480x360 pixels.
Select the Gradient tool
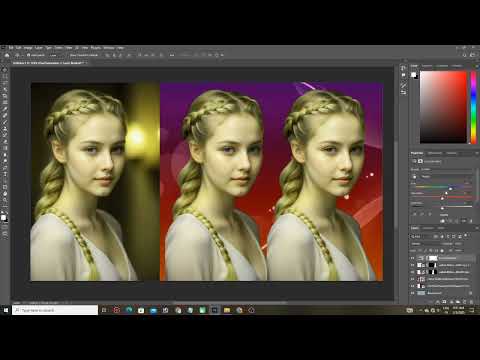tap(5, 148)
